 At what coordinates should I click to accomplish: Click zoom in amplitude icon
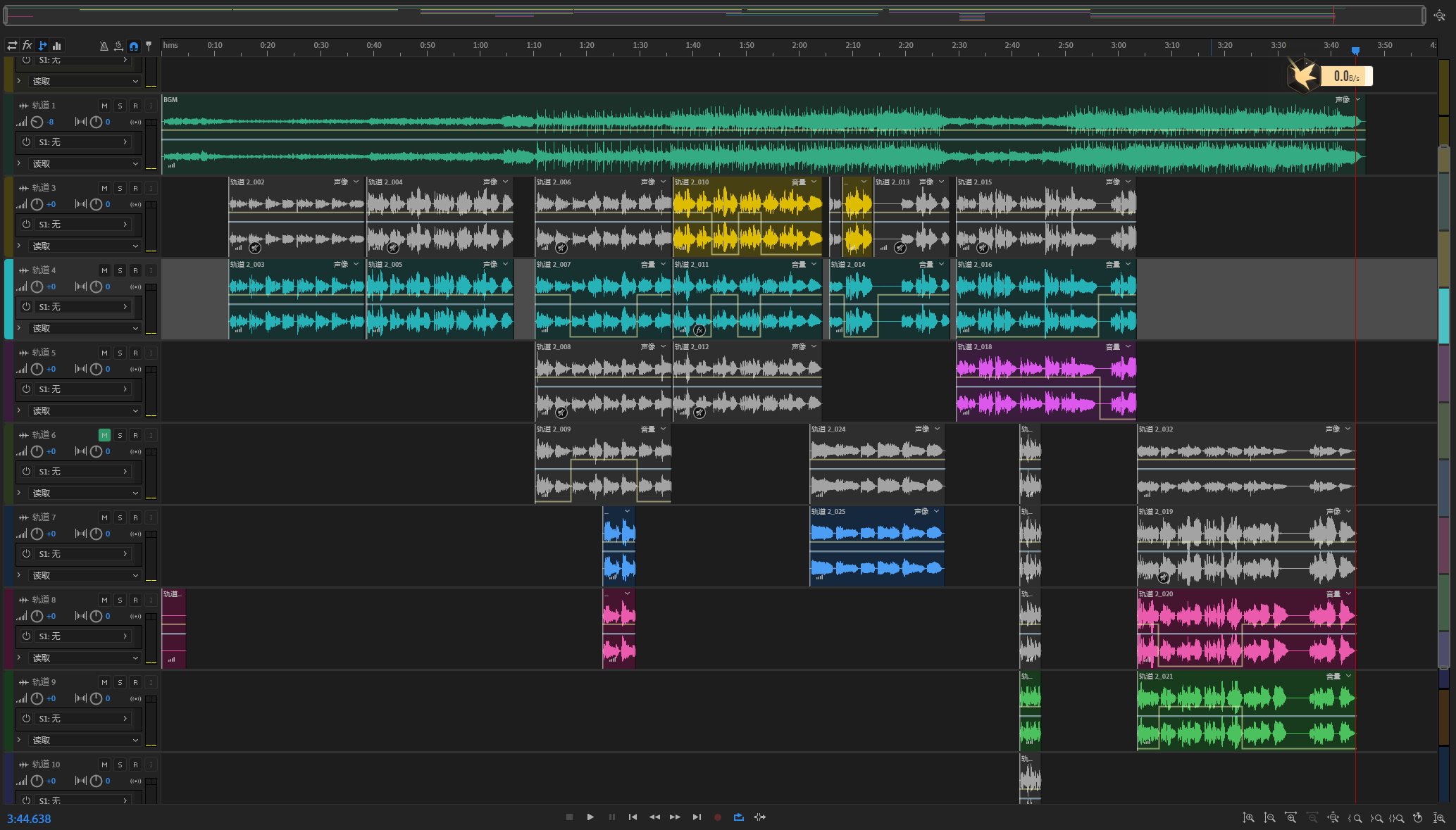(x=1248, y=818)
